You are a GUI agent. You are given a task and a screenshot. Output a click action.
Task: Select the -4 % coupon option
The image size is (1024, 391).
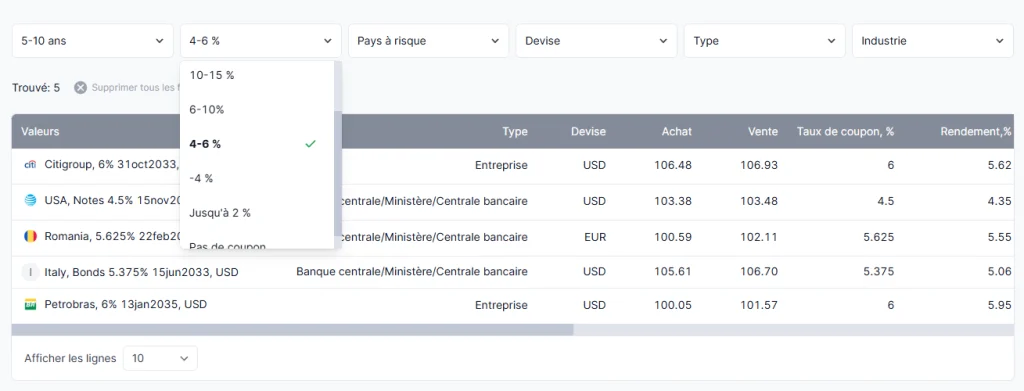[257, 178]
